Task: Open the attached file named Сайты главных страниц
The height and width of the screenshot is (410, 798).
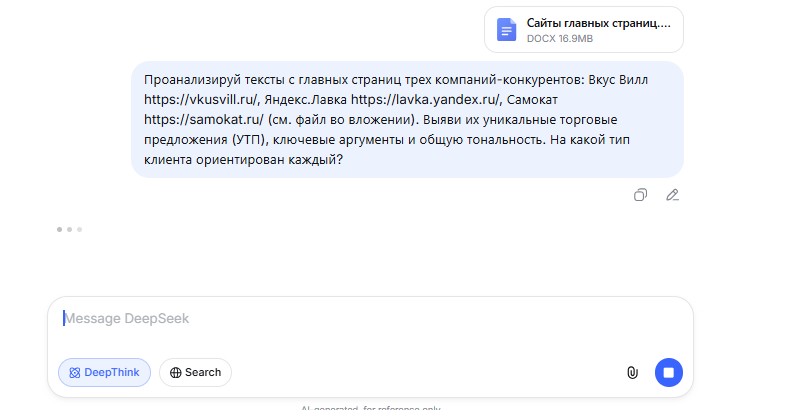Action: tap(598, 22)
